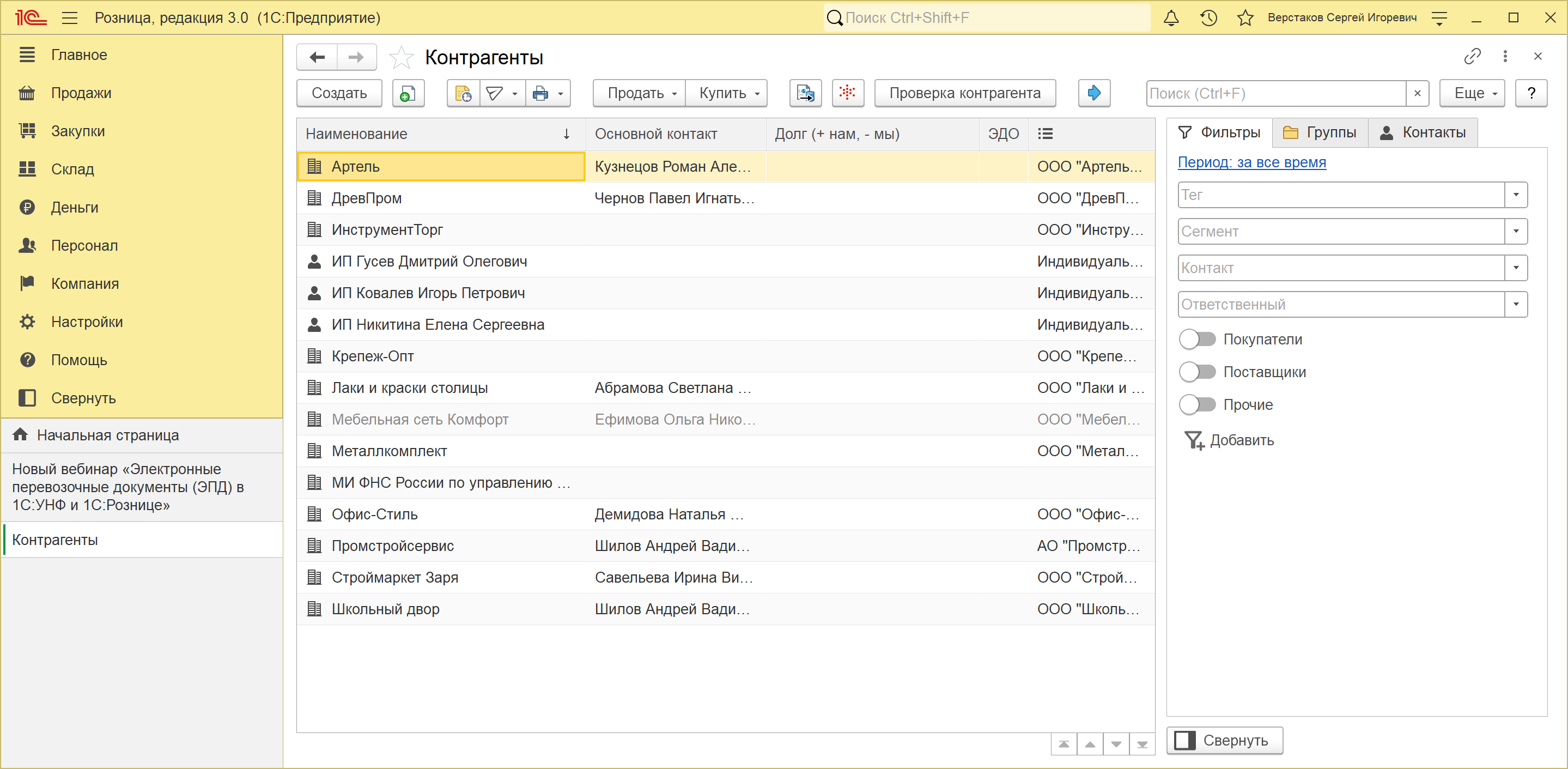Click the Деньги ruble icon in sidebar

coord(27,208)
